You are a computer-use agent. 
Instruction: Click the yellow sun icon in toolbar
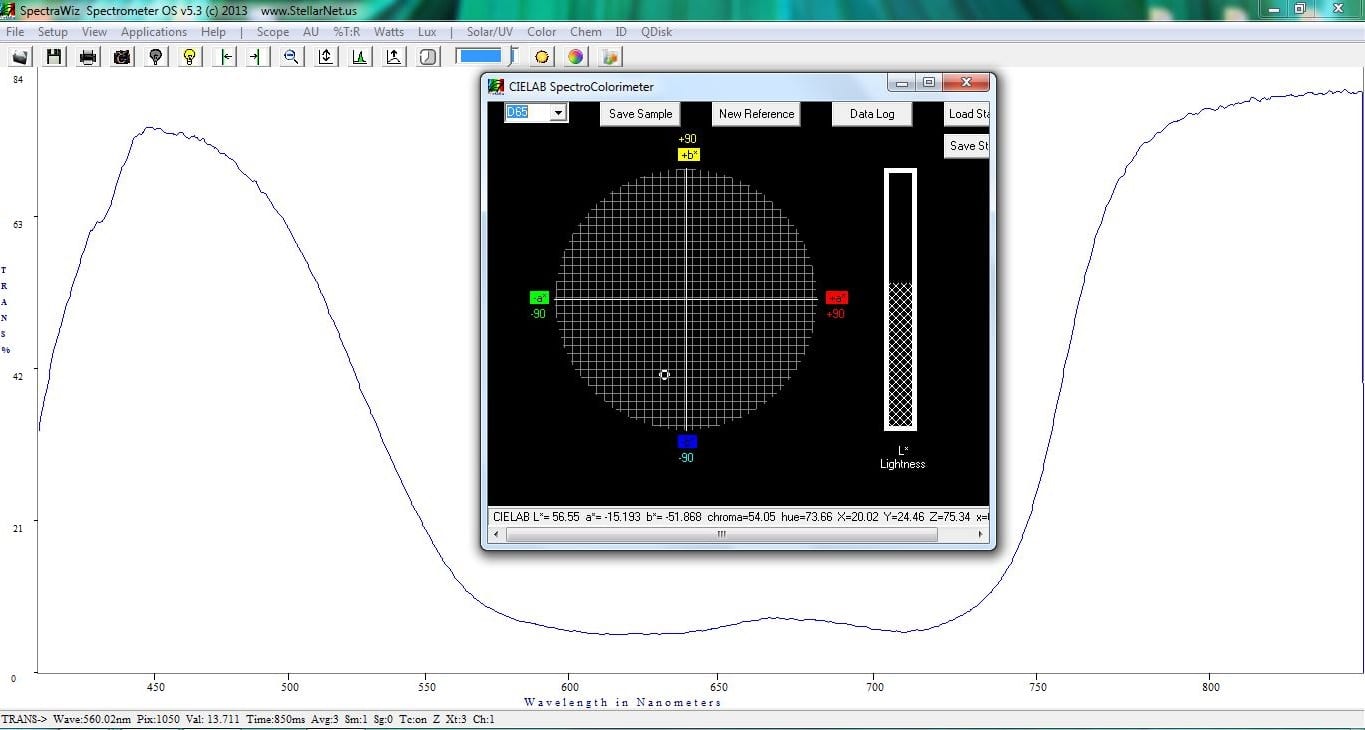coord(542,57)
